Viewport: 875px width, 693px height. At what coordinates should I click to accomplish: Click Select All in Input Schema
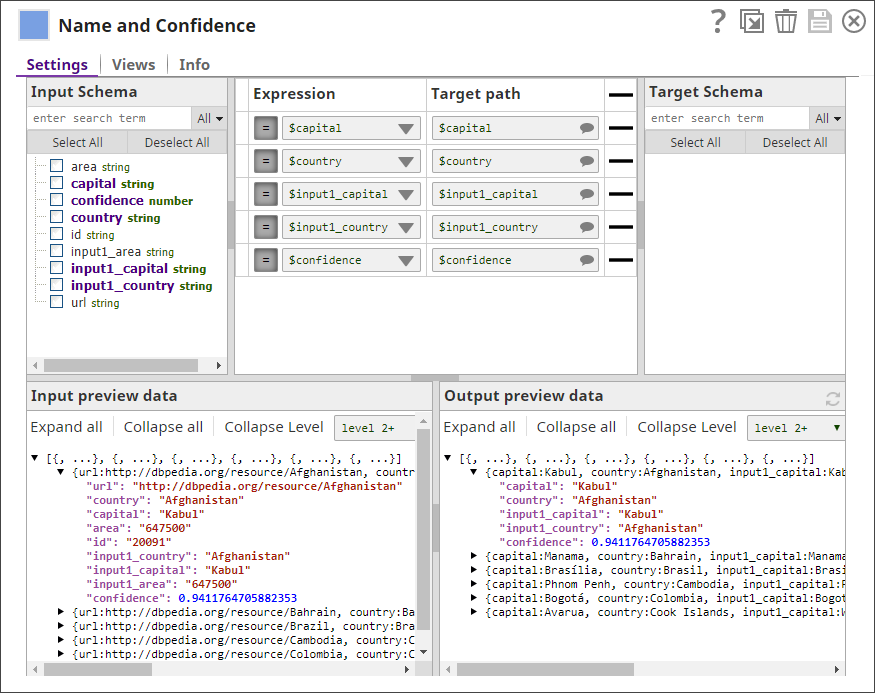(77, 142)
